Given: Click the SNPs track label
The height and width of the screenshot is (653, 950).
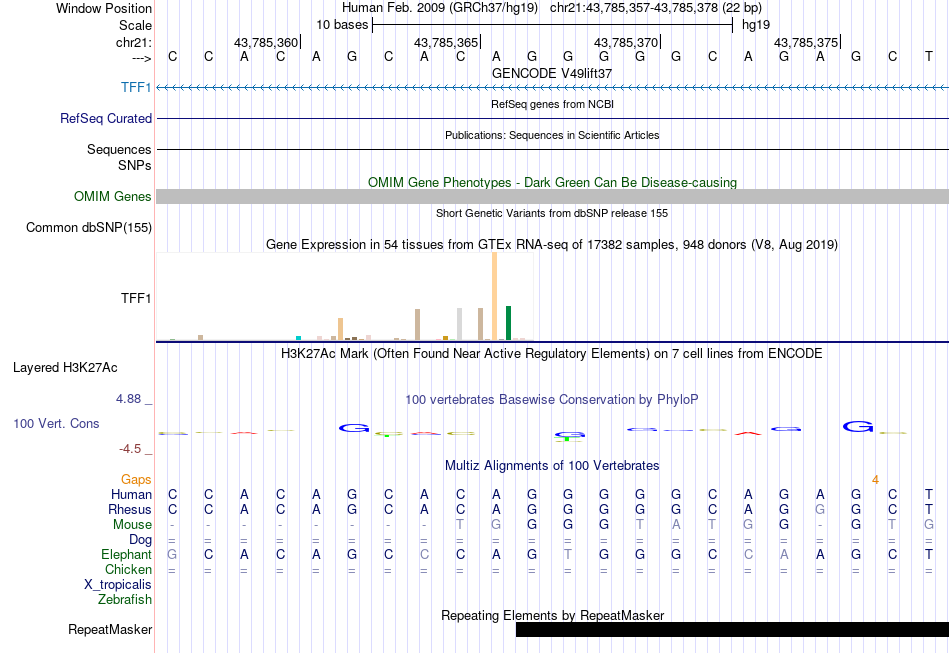Looking at the screenshot, I should [135, 165].
